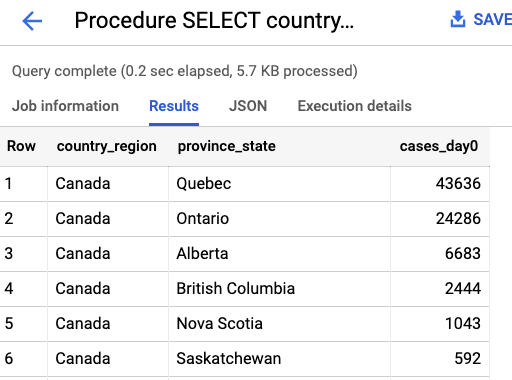Open the Execution details tab
512x380 pixels.
pyautogui.click(x=355, y=106)
